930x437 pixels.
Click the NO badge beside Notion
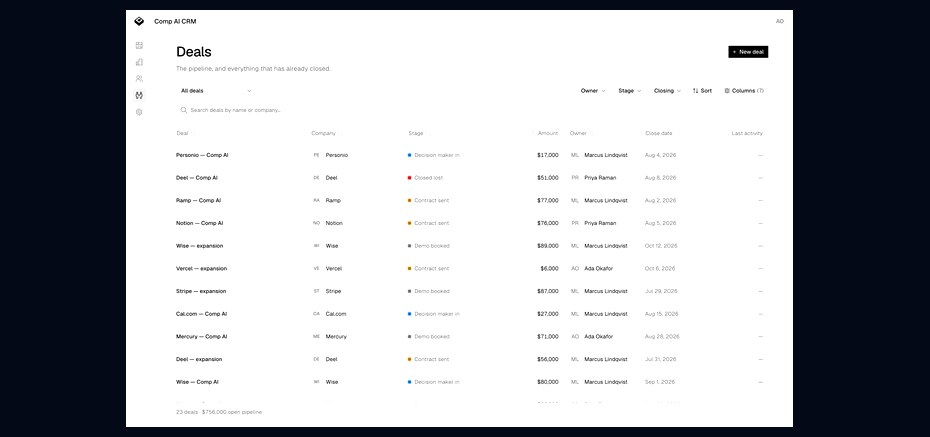point(316,223)
